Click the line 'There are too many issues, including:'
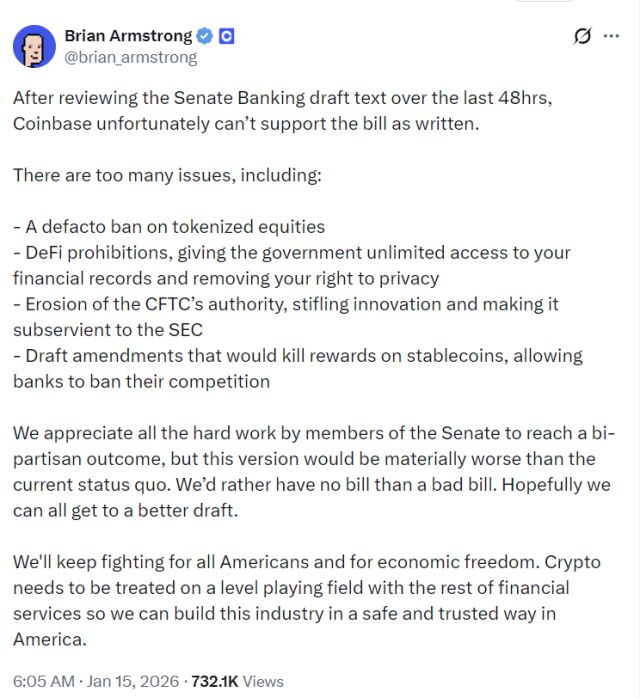640x698 pixels. coord(167,175)
